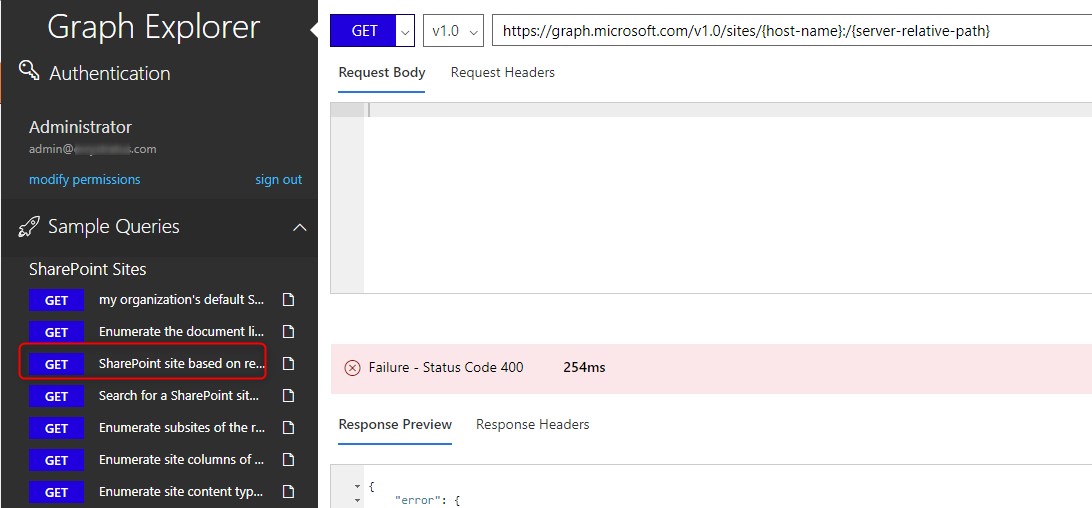Select the Response Preview tab
The width and height of the screenshot is (1092, 508).
(395, 424)
